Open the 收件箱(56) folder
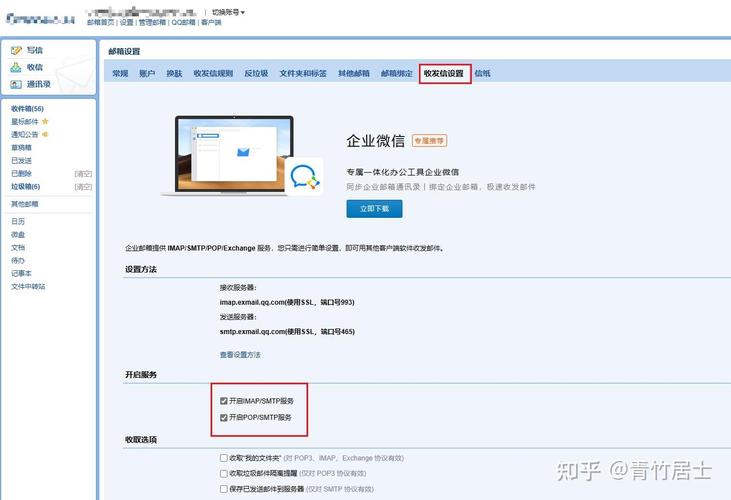731x500 pixels. point(28,109)
